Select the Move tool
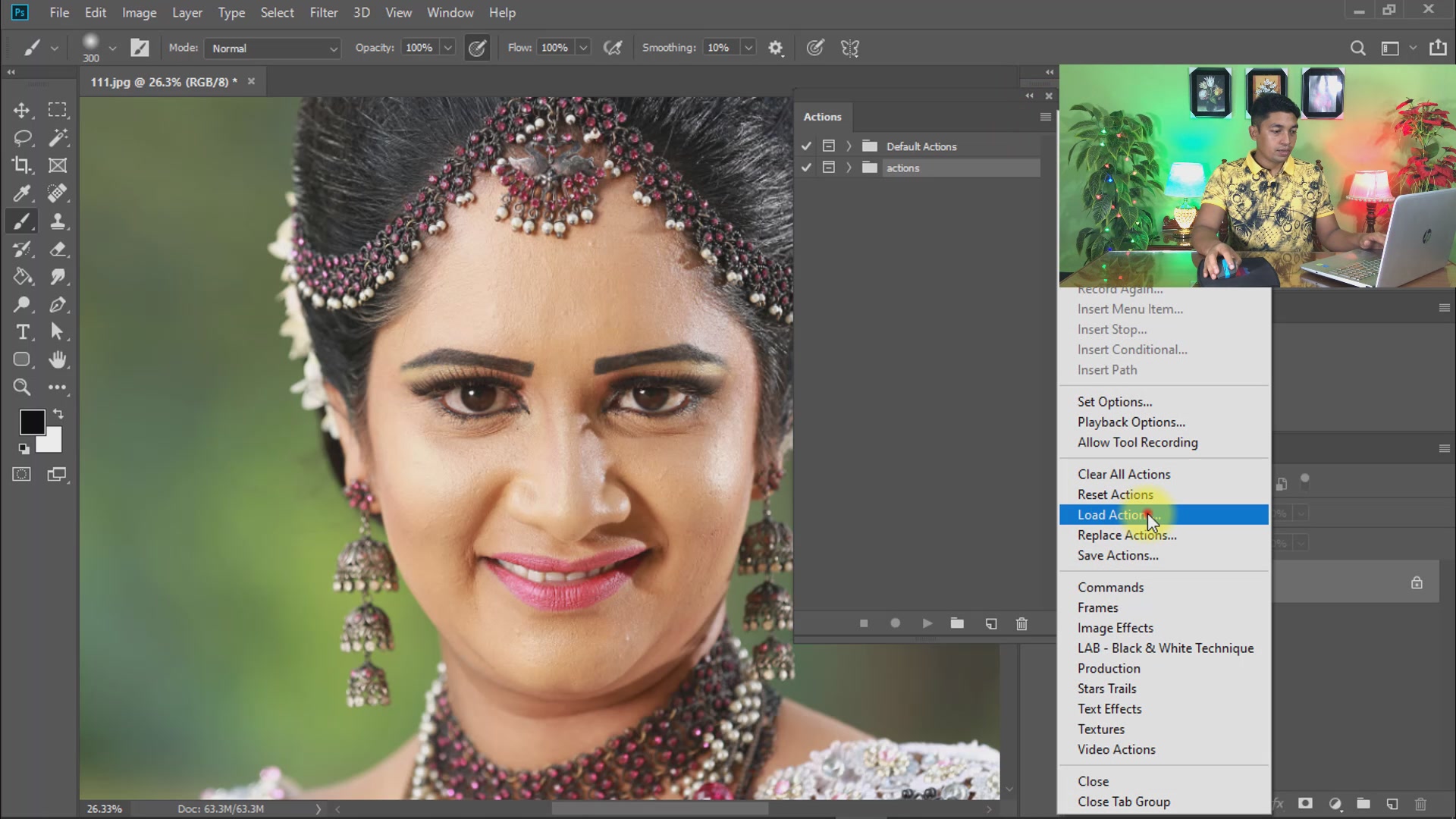This screenshot has width=1456, height=819. (21, 111)
